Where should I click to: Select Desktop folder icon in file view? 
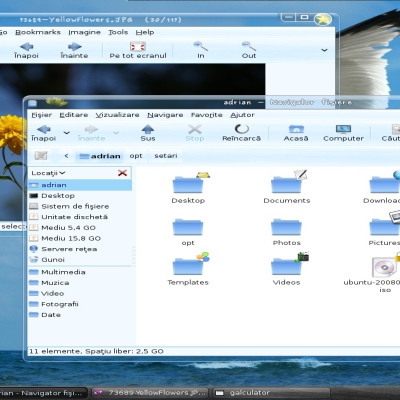click(x=188, y=184)
